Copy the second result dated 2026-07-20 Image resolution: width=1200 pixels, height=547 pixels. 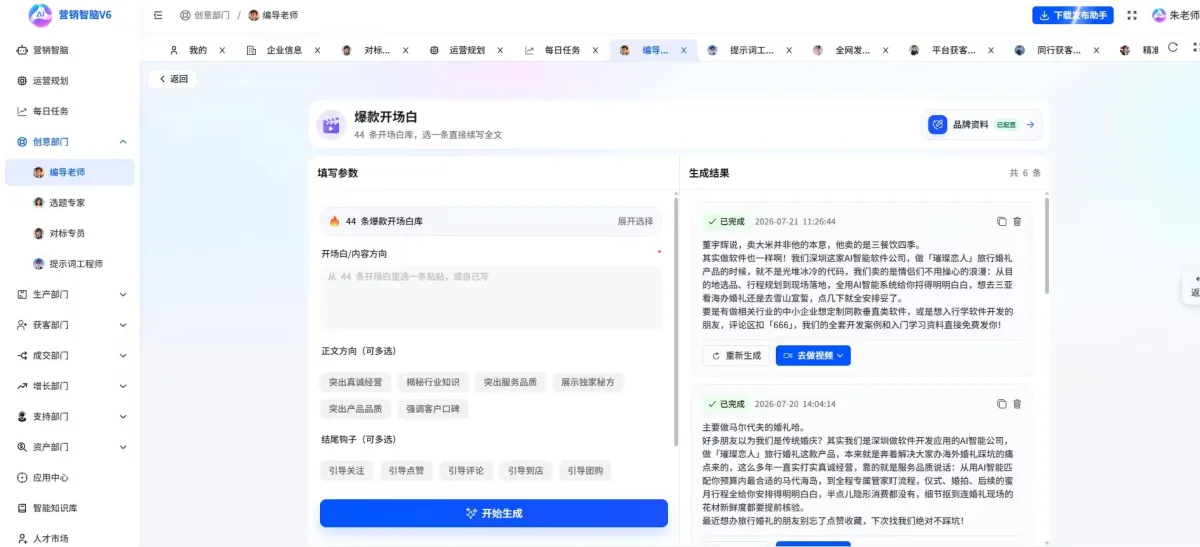(1001, 404)
